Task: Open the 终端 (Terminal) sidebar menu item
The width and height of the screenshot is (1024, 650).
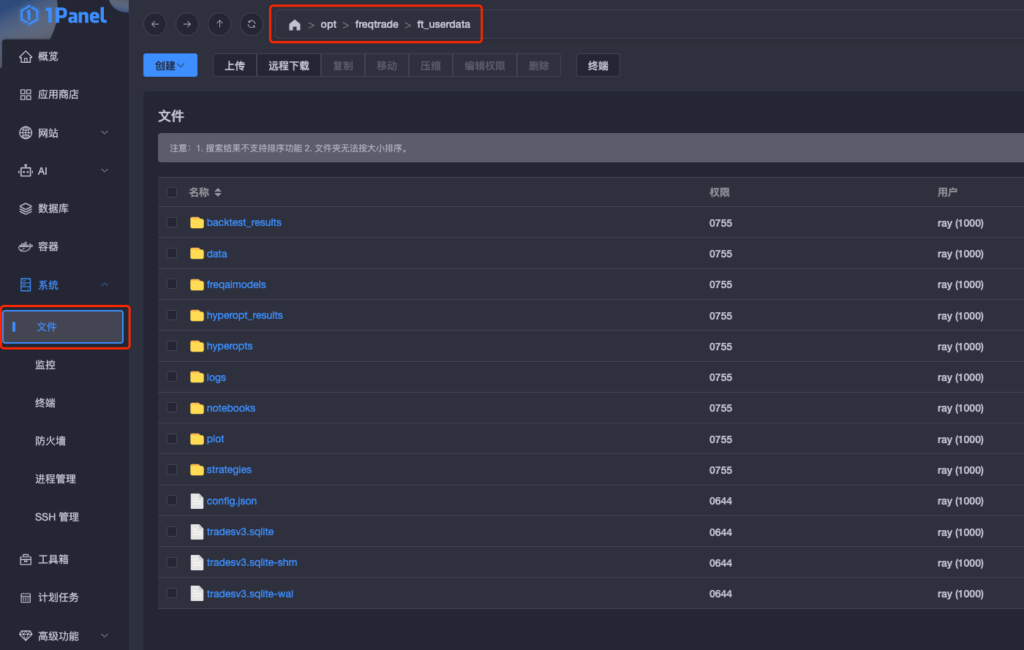Action: coord(45,403)
